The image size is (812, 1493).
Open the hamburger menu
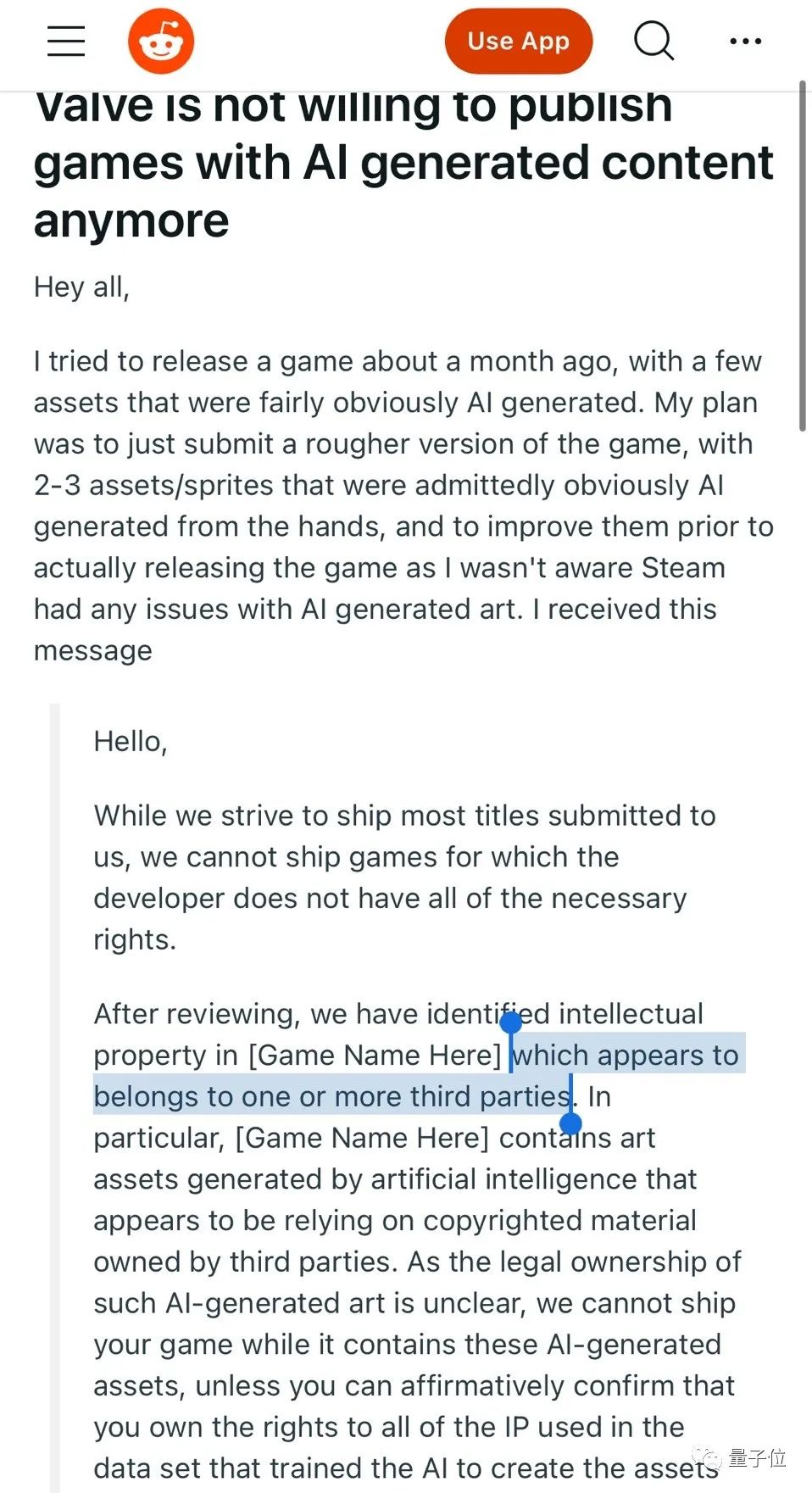pyautogui.click(x=66, y=41)
